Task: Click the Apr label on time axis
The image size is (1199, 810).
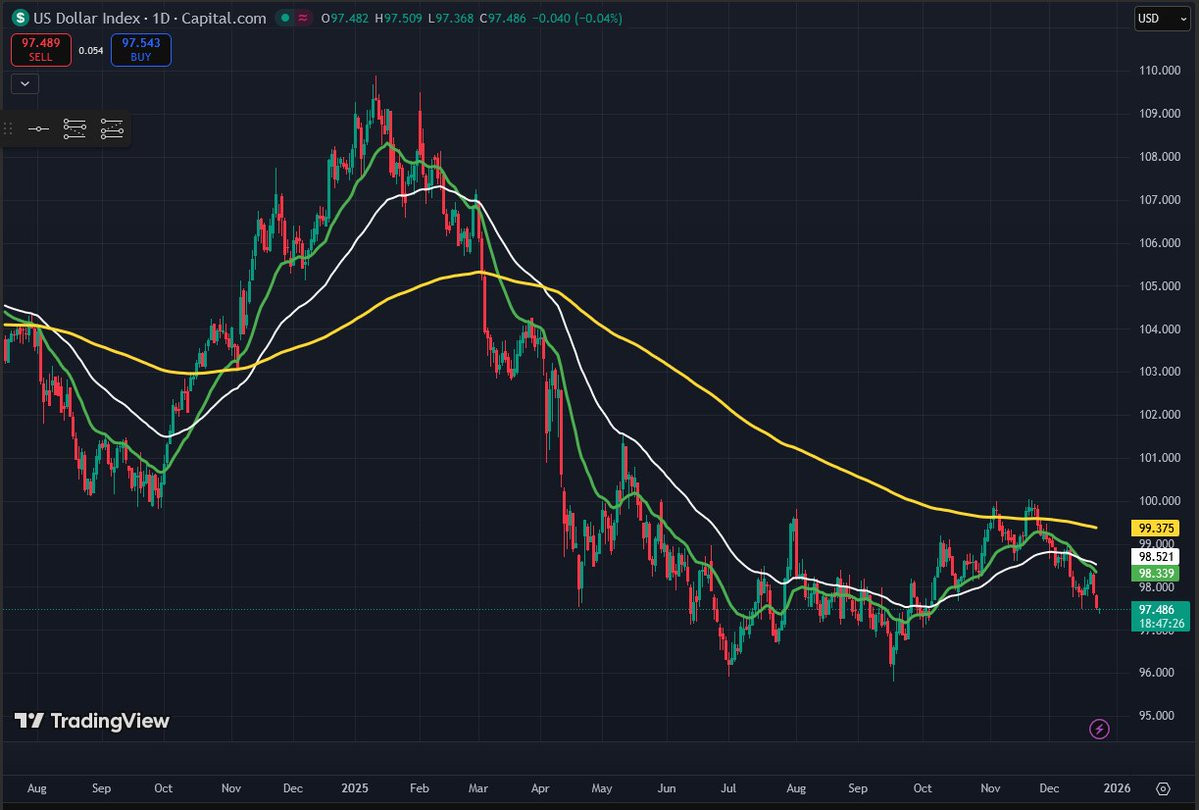Action: (x=540, y=789)
